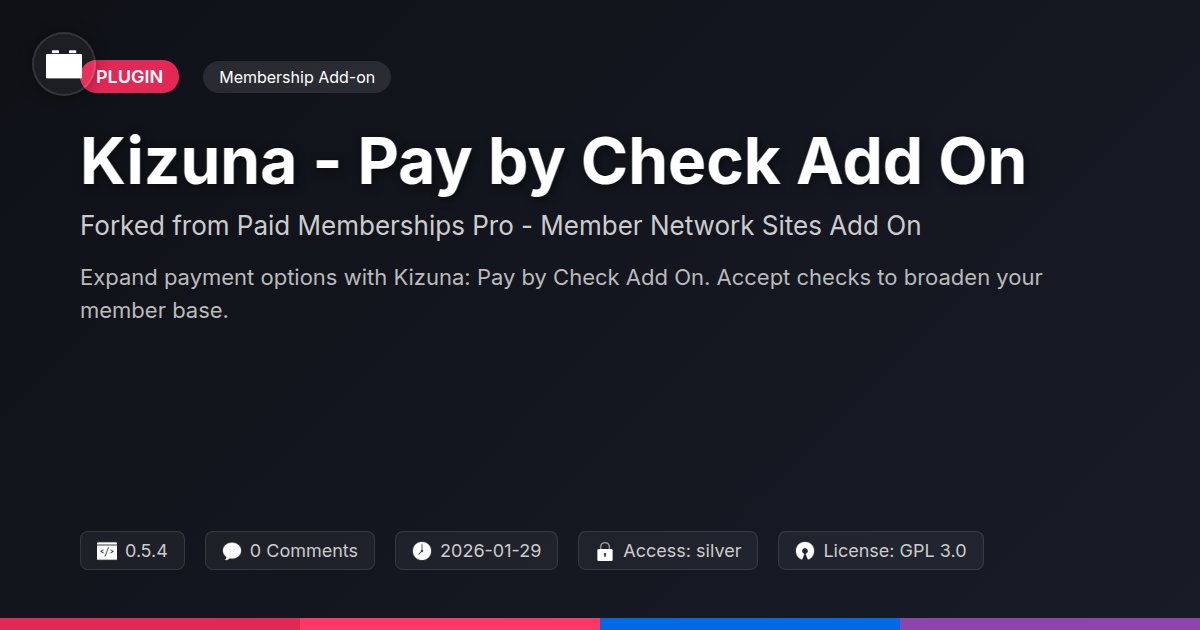Viewport: 1200px width, 630px height.
Task: Open the 0 Comments link
Action: (x=290, y=551)
